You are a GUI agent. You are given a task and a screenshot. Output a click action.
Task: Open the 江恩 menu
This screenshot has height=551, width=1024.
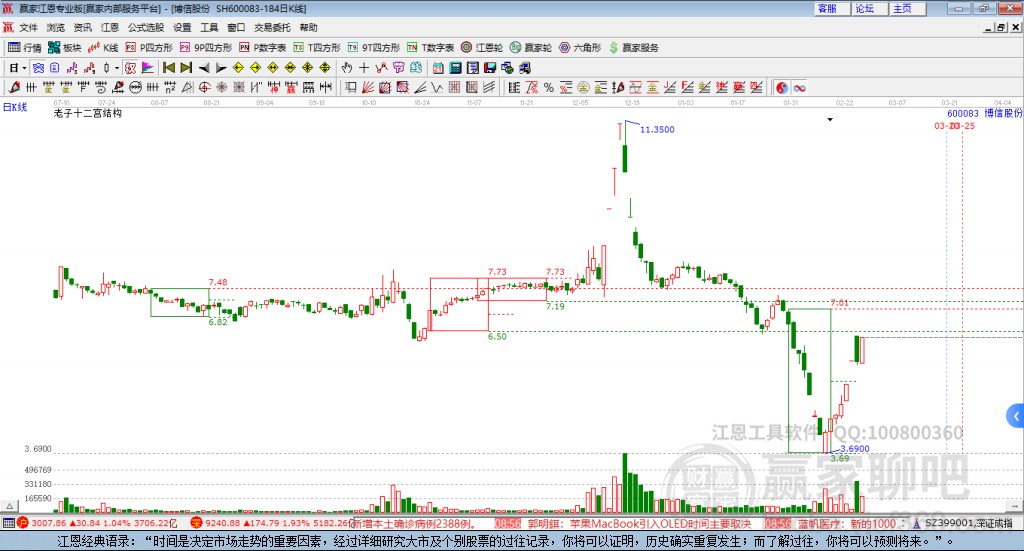[110, 27]
